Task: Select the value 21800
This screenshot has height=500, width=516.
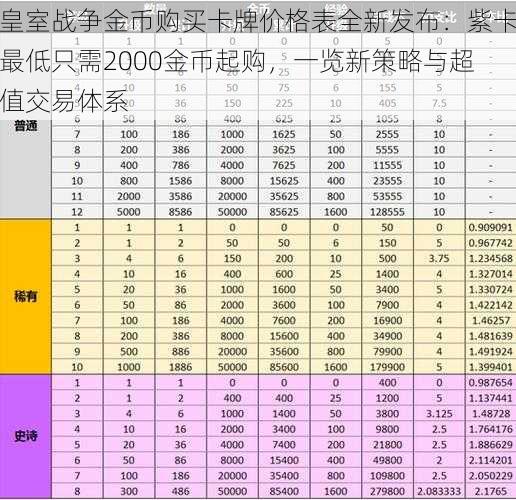Action: (x=387, y=444)
